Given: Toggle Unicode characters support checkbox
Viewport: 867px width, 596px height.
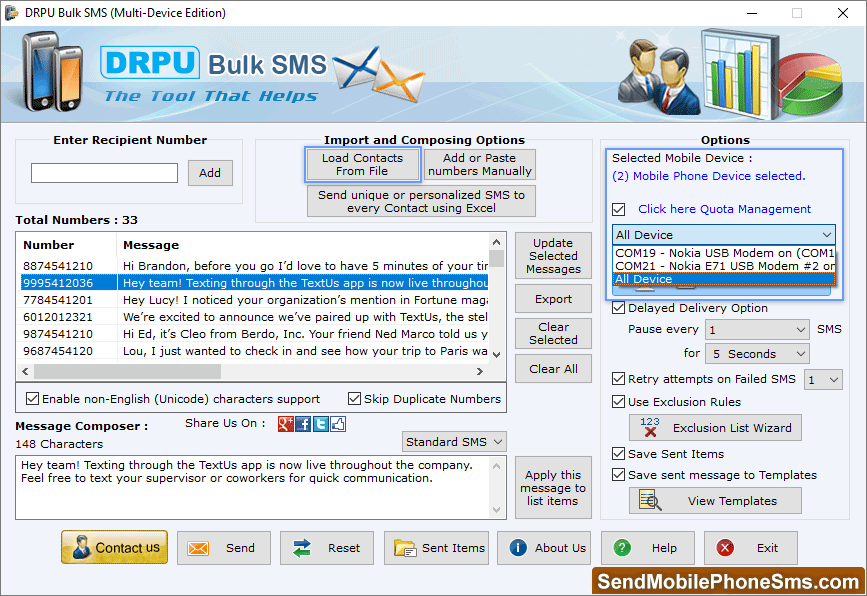Looking at the screenshot, I should 33,399.
